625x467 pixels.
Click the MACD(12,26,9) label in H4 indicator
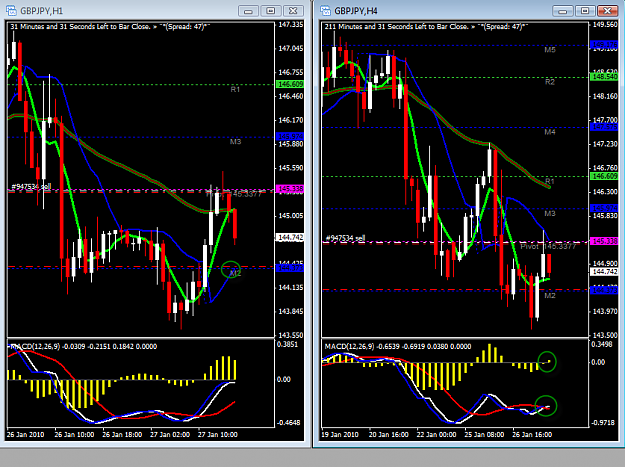pos(349,347)
